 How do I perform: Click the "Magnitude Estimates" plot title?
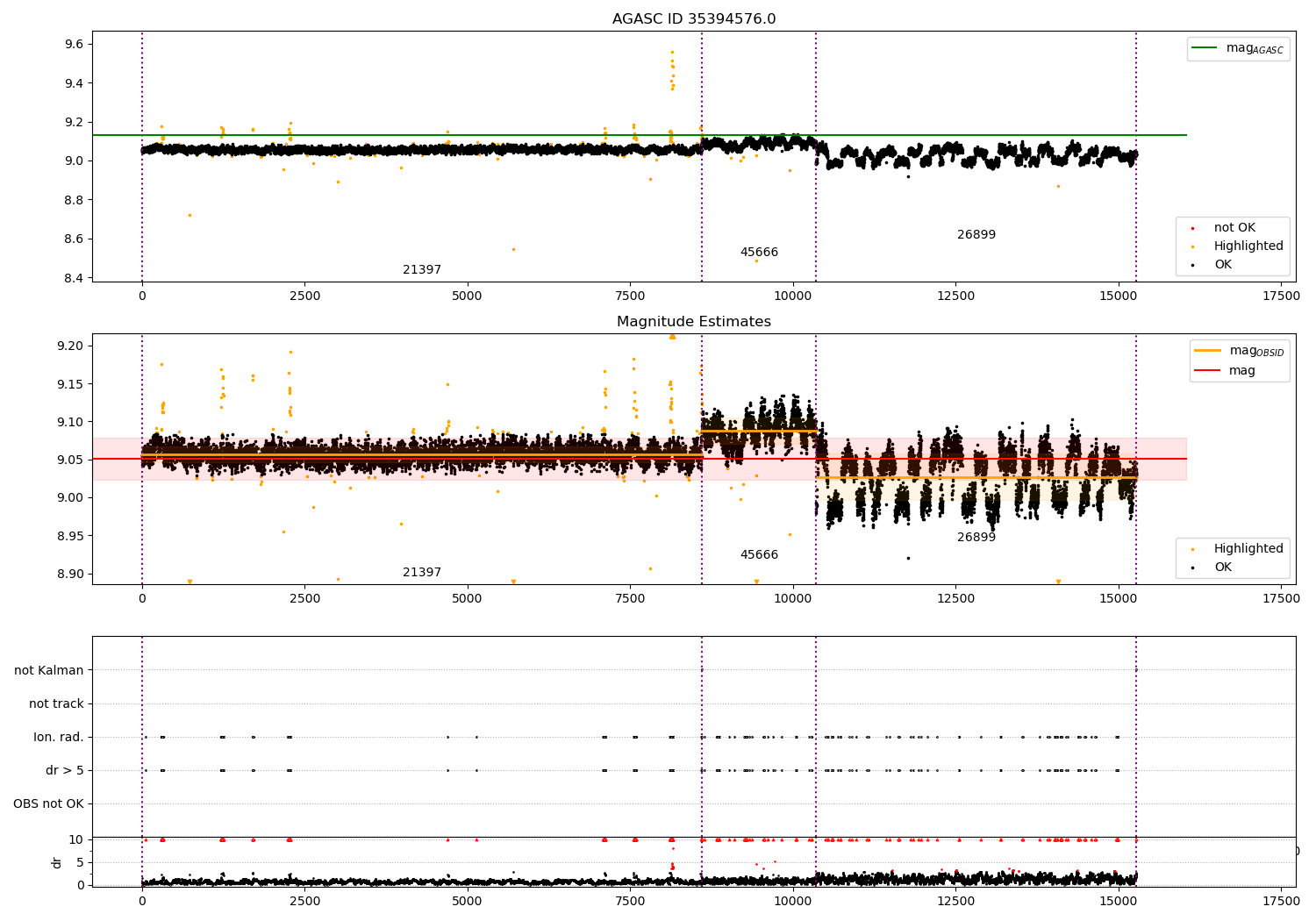pos(694,322)
